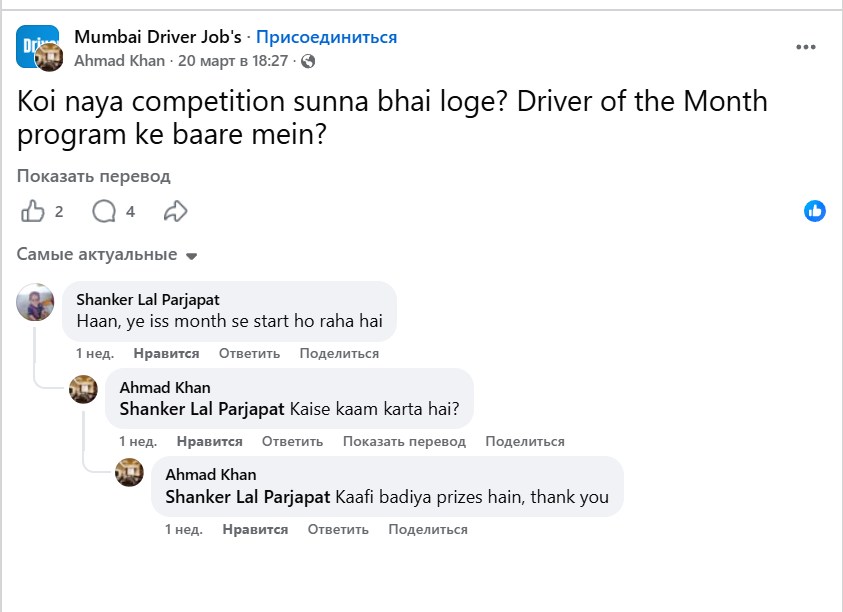Click the share arrow icon
The image size is (843, 612).
(x=176, y=211)
